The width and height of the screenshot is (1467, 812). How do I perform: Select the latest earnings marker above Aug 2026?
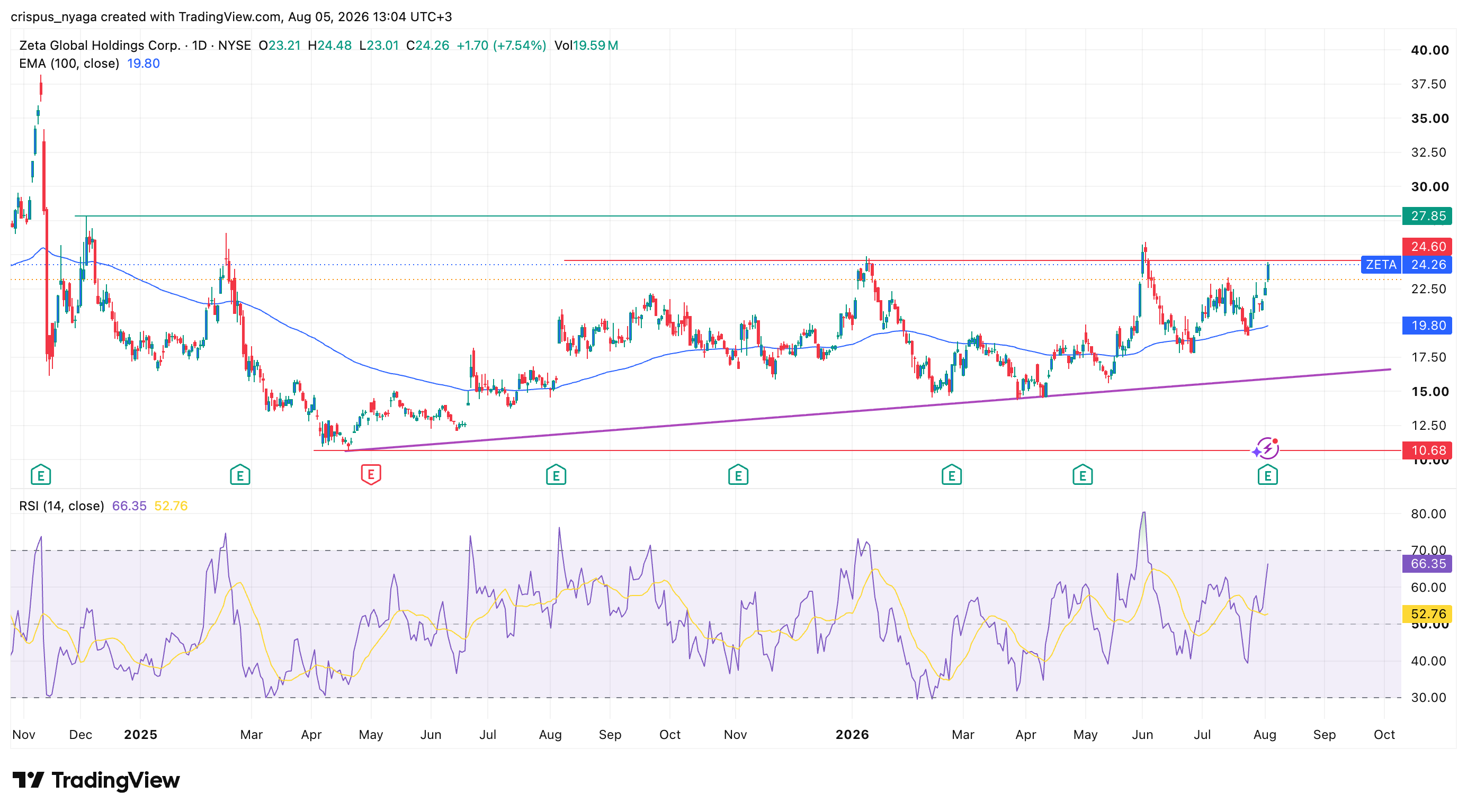[1268, 475]
